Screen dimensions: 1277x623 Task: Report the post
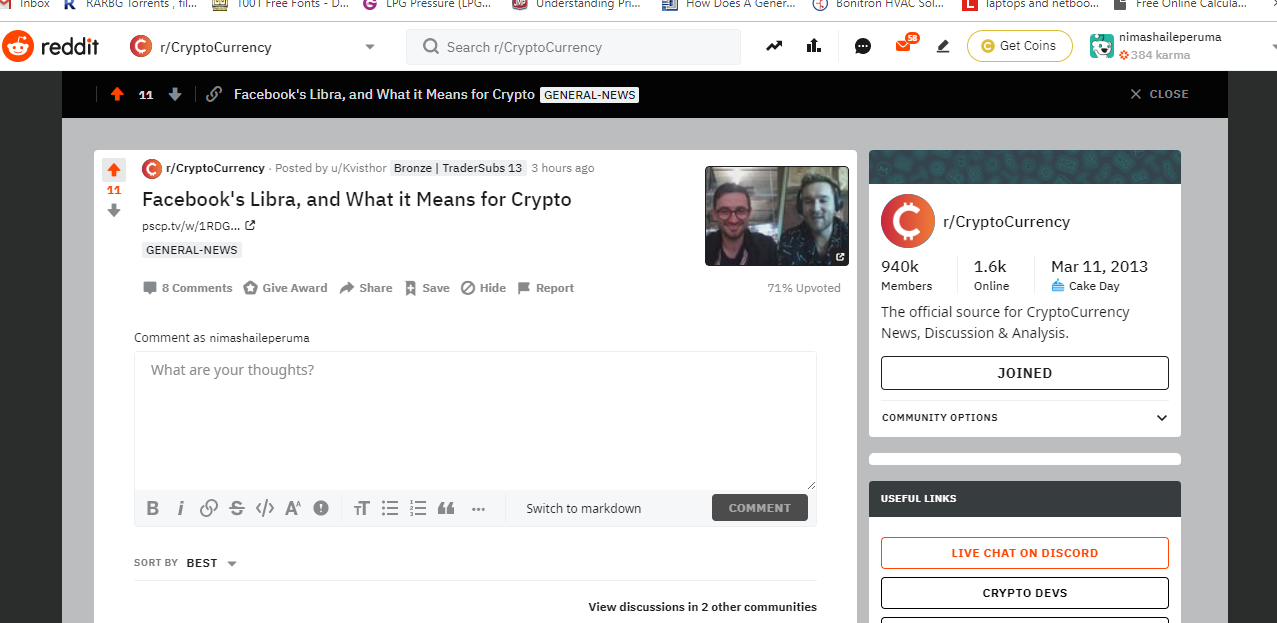click(546, 288)
